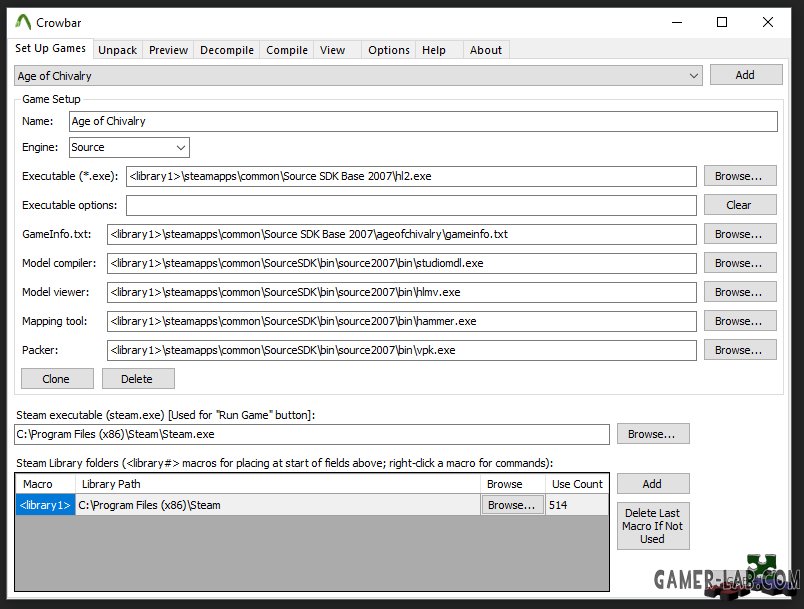Edit the Model viewer path field

[401, 292]
